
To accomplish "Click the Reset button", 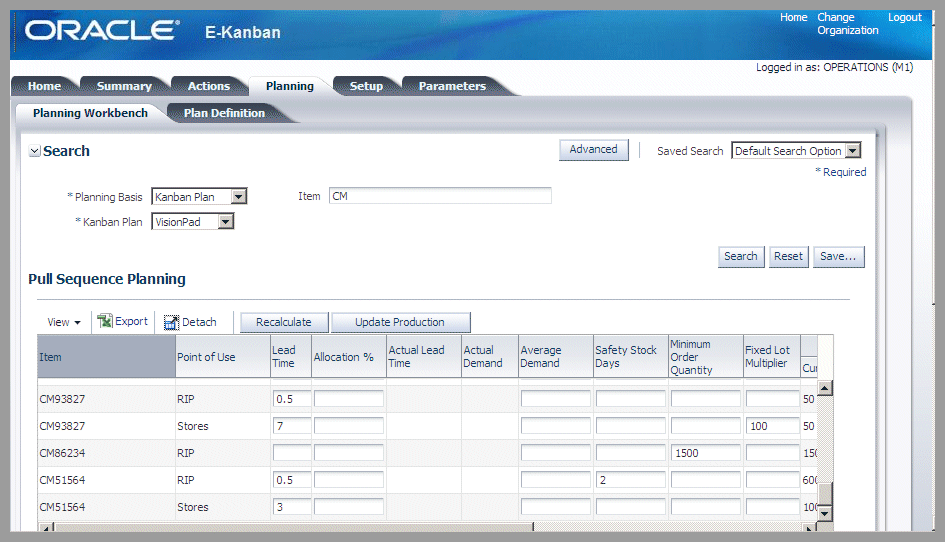I will [x=788, y=256].
